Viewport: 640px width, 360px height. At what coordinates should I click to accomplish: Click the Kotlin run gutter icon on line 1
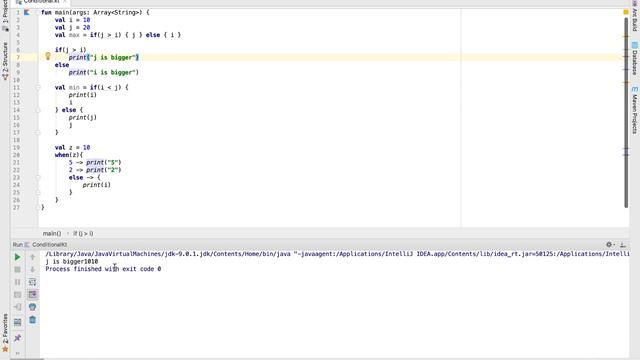[x=27, y=12]
